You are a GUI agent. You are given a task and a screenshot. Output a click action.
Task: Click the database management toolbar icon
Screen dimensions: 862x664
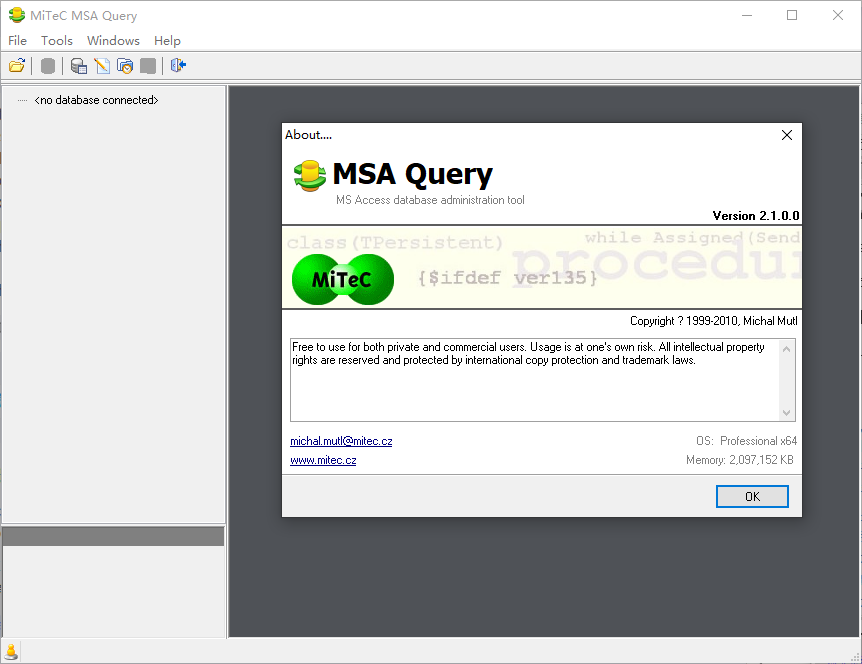pos(78,66)
